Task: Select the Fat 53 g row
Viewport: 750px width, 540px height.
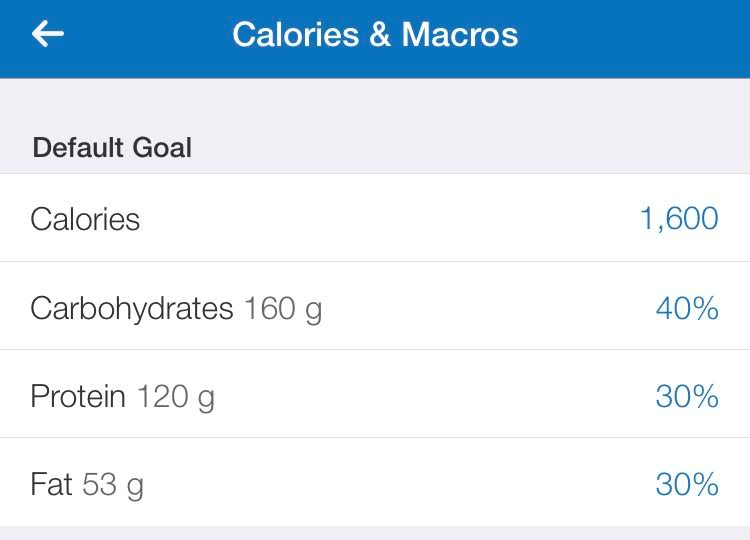Action: point(375,482)
